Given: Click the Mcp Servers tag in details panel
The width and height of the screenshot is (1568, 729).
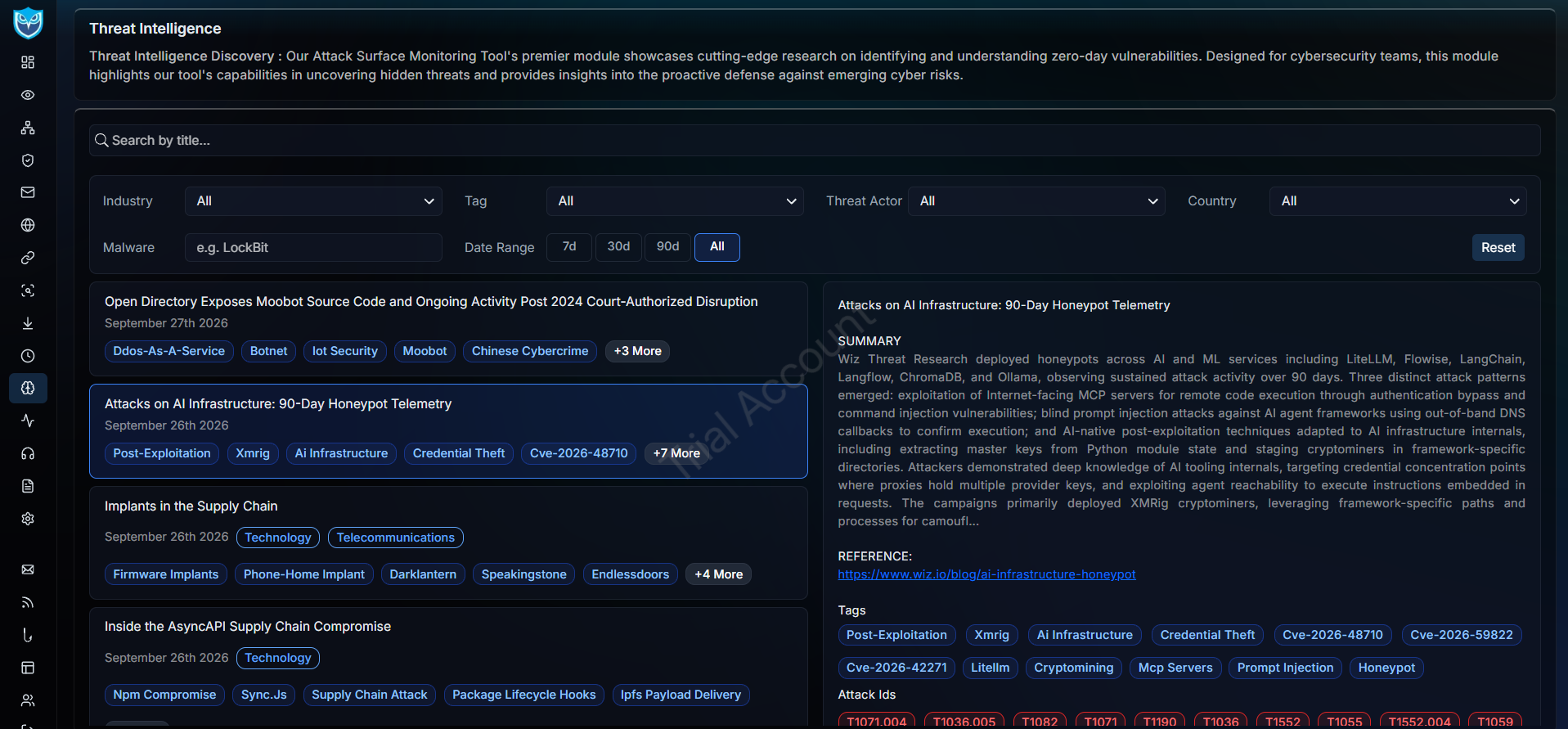Looking at the screenshot, I should click(1175, 668).
